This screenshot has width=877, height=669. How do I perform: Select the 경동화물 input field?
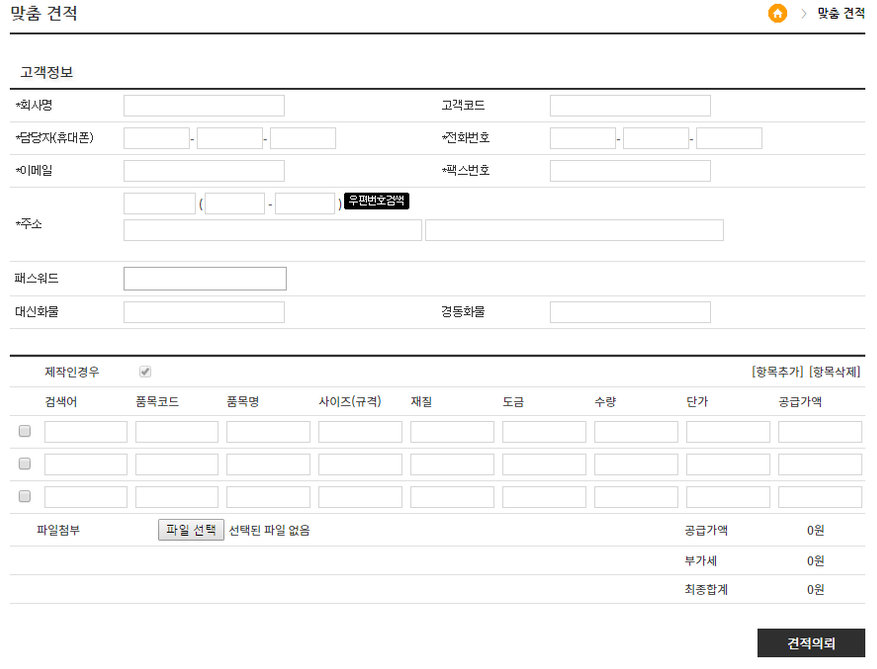[x=630, y=313]
